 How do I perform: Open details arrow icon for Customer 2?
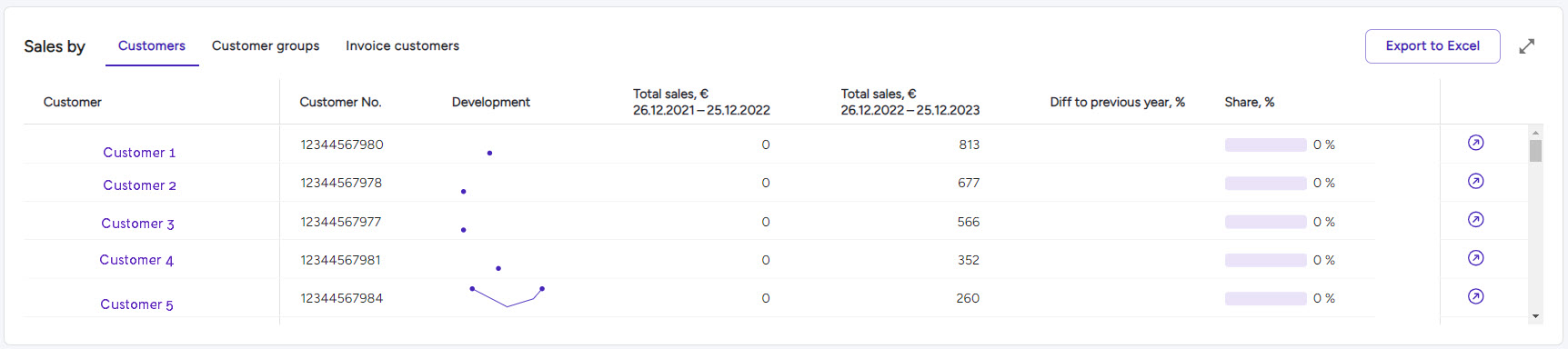pos(1475,181)
